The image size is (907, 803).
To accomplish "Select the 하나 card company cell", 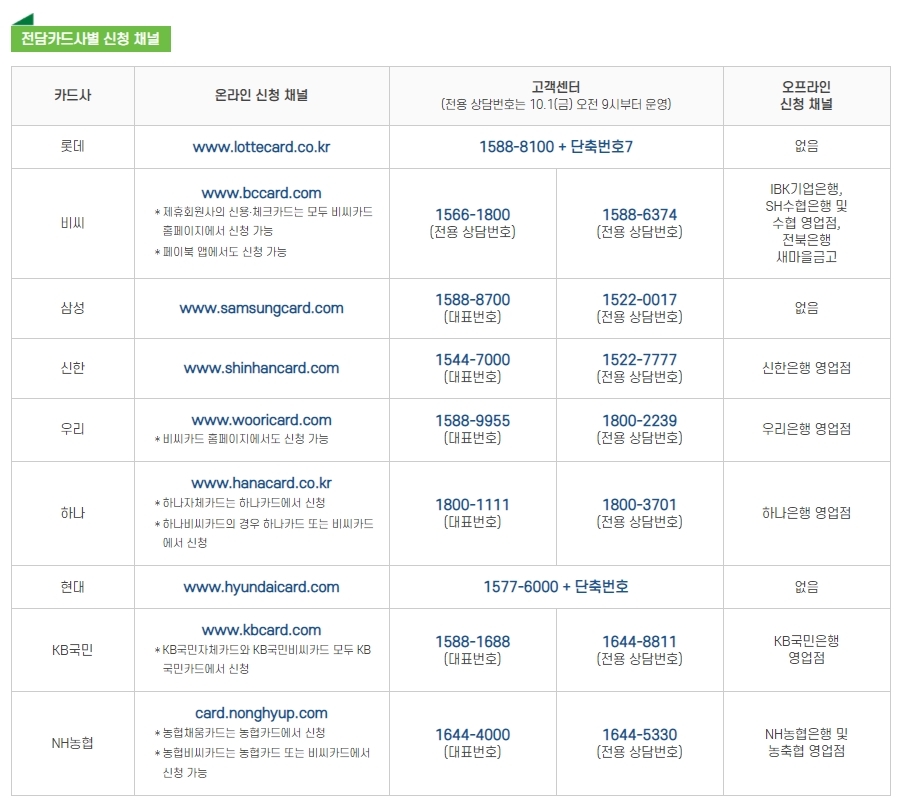I will (x=73, y=513).
